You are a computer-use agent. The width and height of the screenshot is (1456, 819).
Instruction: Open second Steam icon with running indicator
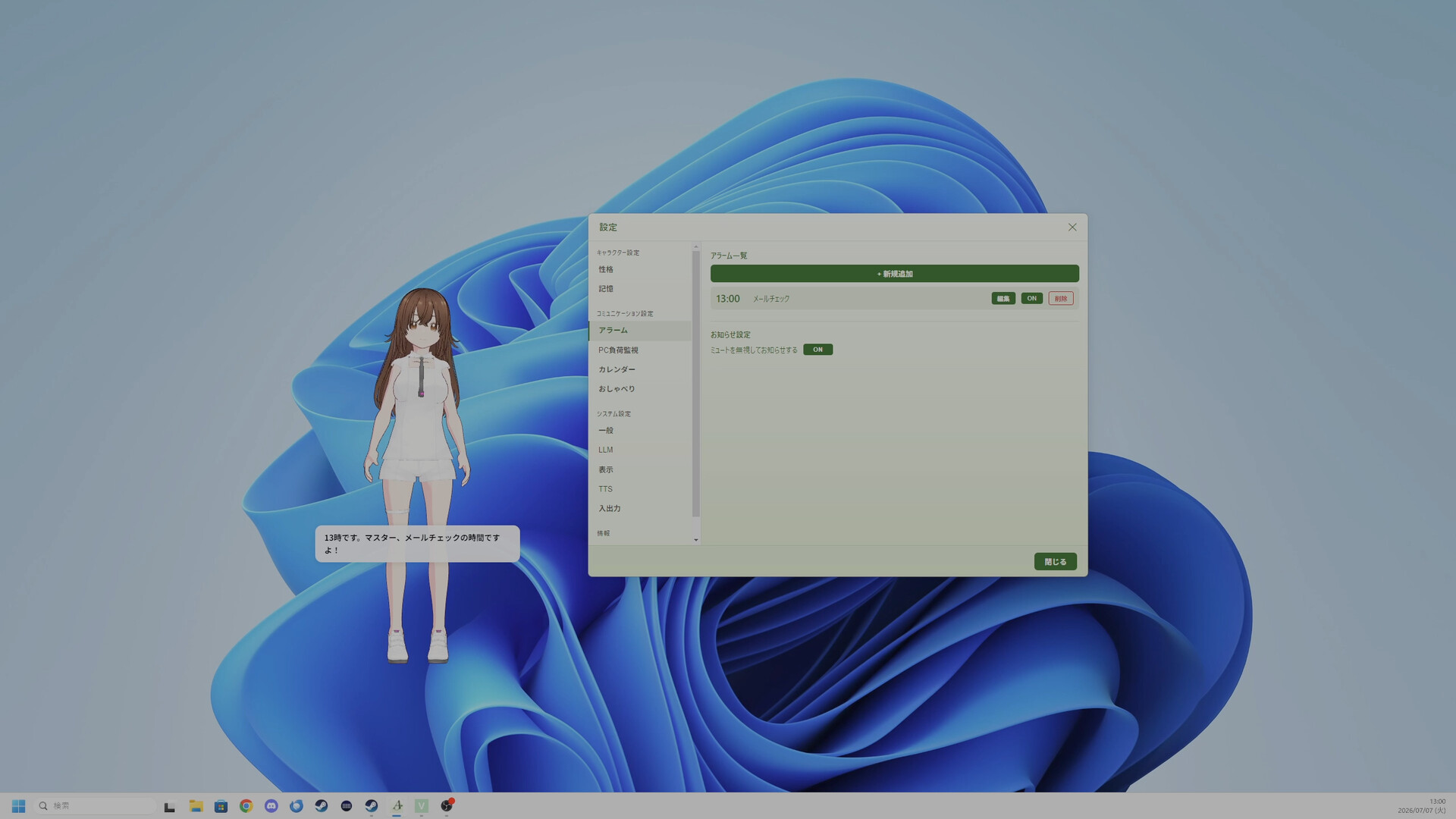(371, 806)
